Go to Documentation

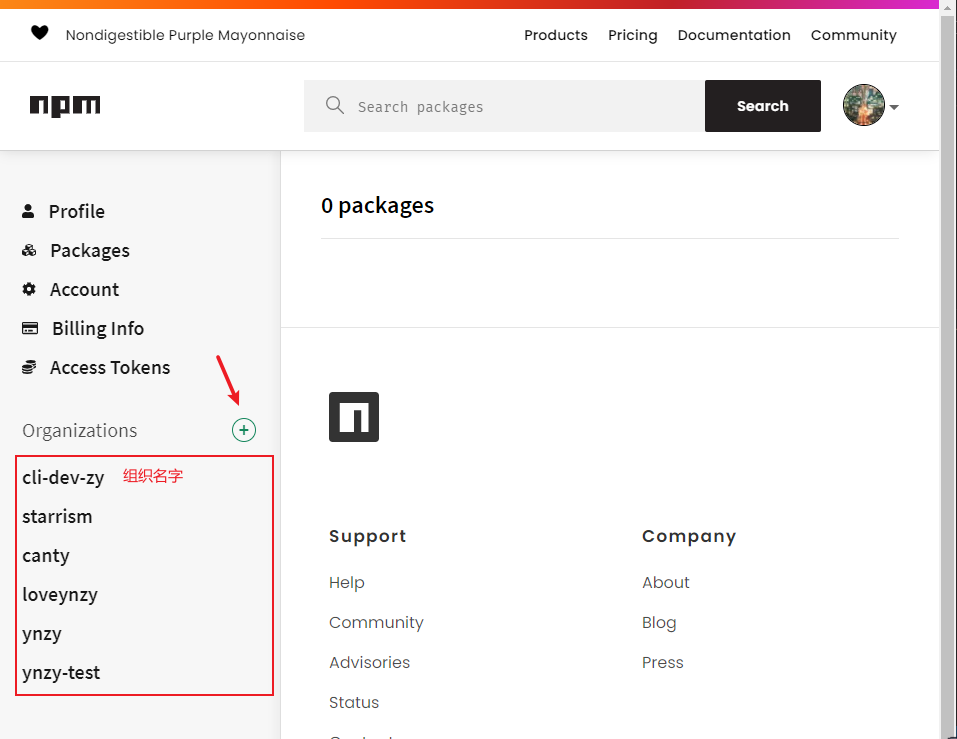point(734,35)
